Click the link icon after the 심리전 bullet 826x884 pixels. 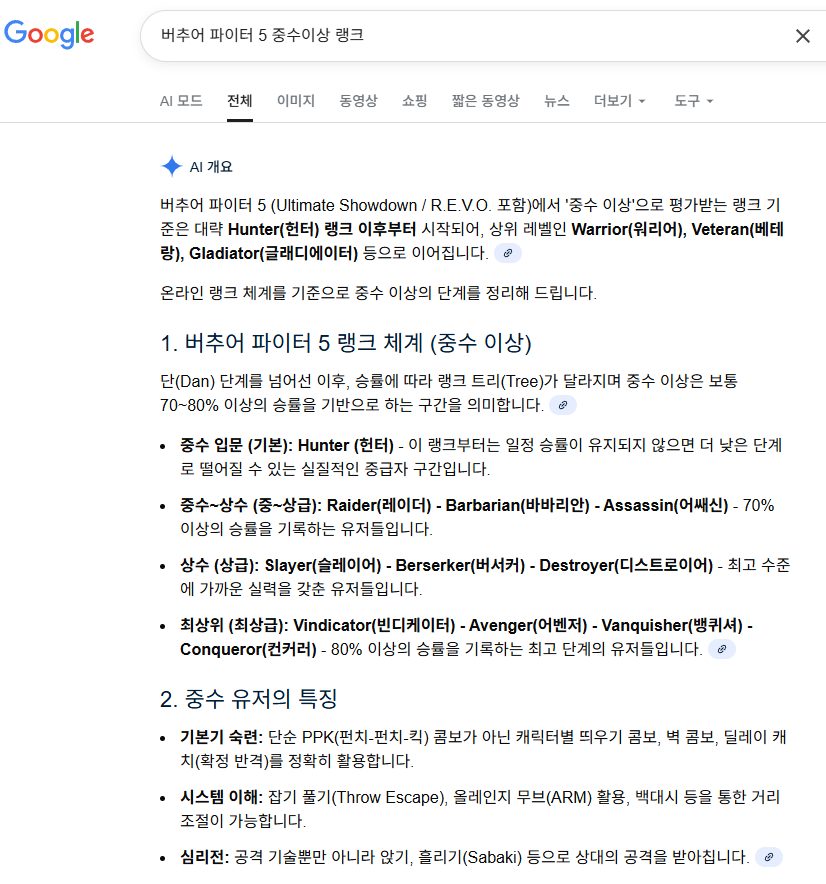coord(768,857)
